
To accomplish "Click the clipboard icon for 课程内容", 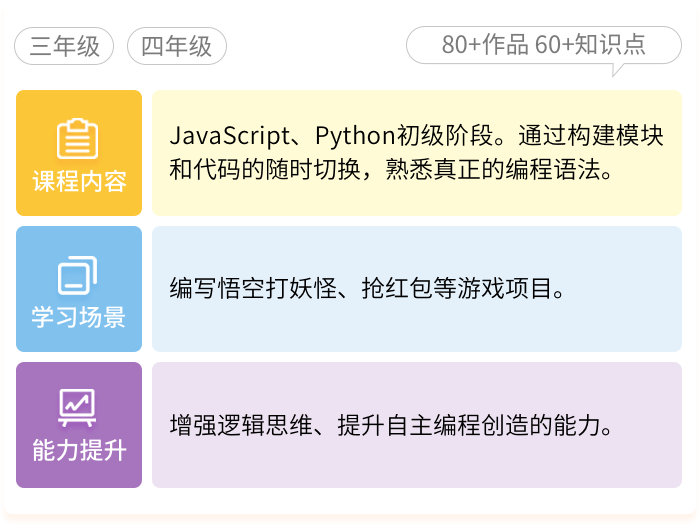I will click(x=78, y=139).
